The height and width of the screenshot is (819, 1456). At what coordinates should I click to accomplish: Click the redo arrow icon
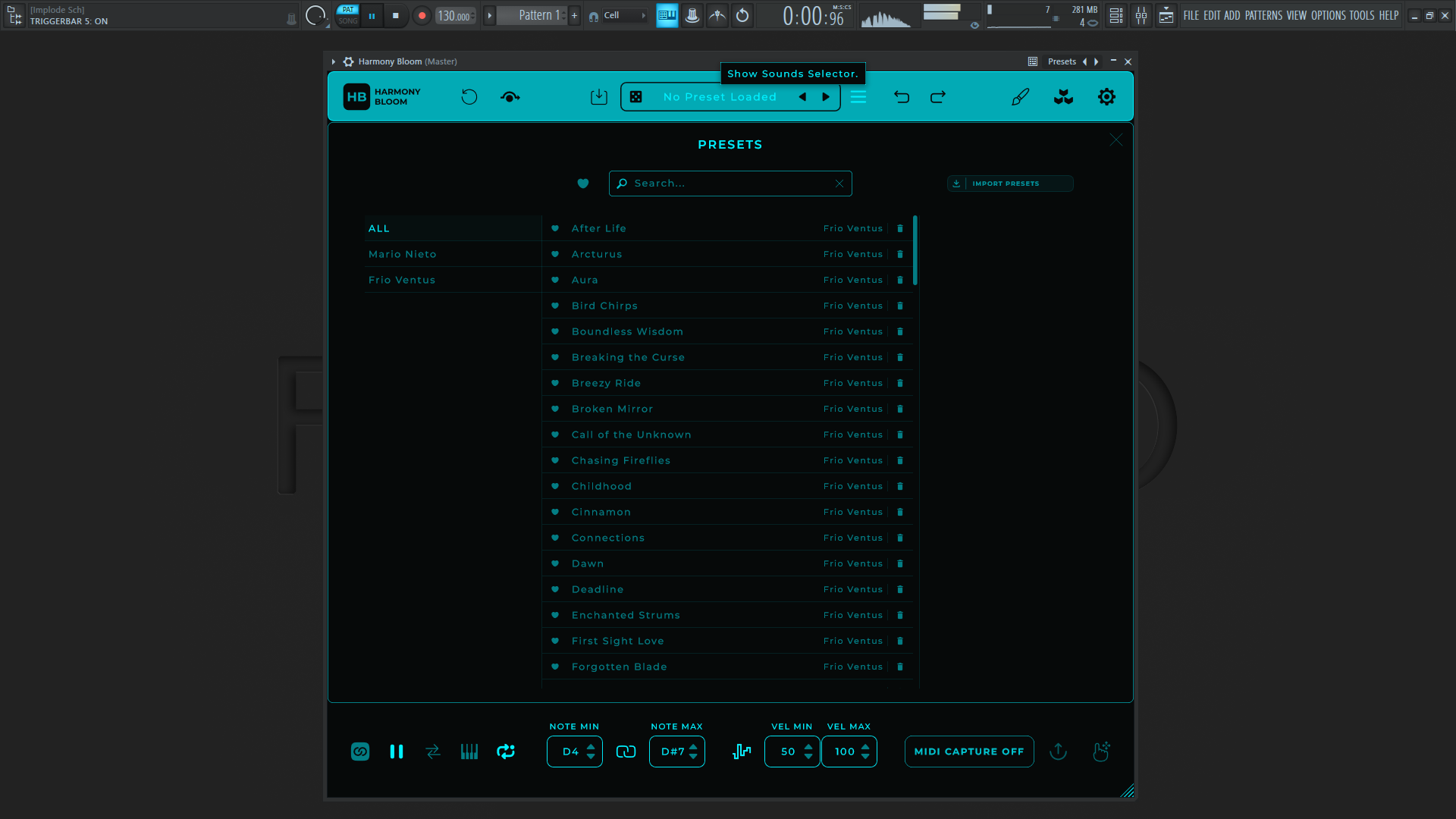938,97
